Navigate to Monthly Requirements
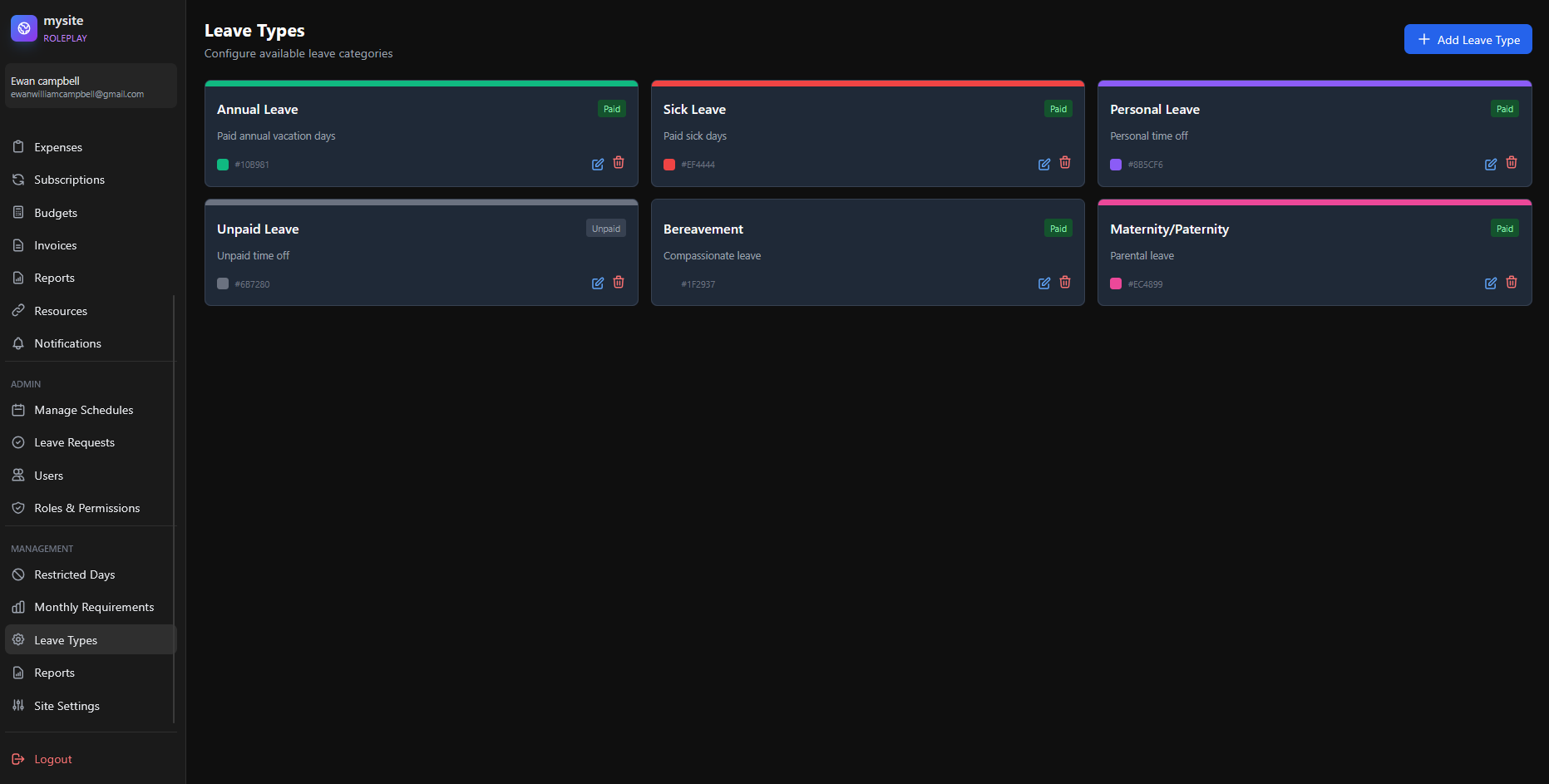Screen dimensions: 1549x784 [x=94, y=607]
